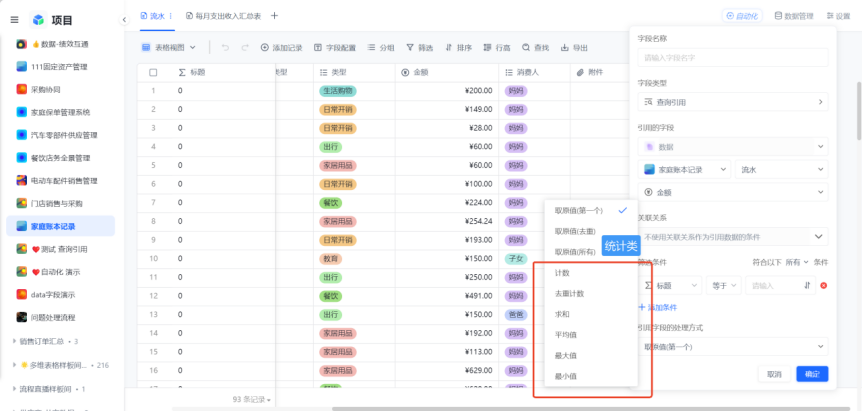This screenshot has height=411, width=862.
Task: Choose 求和 from the popup list
Action: (591, 314)
